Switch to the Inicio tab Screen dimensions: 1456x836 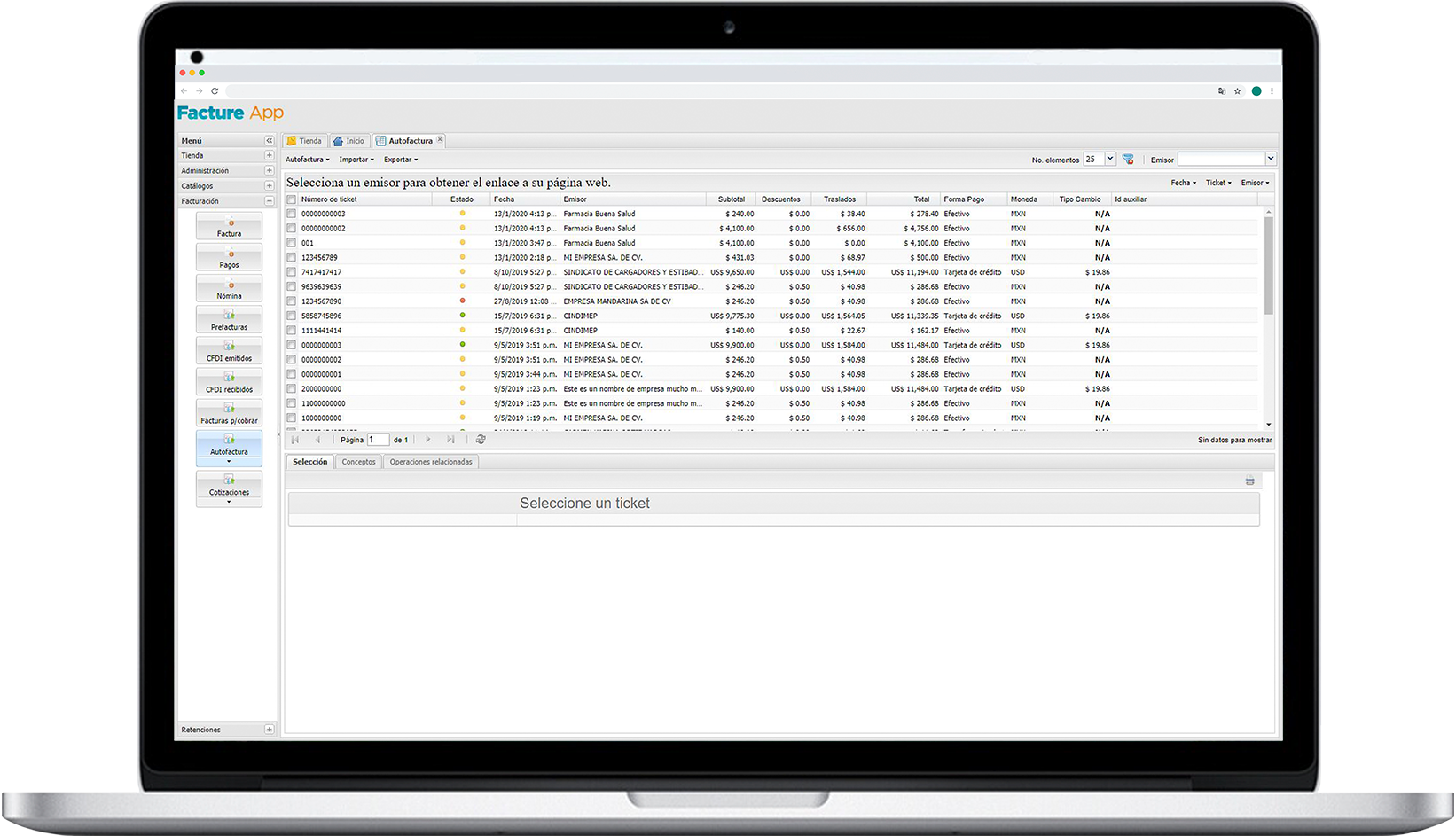(349, 141)
